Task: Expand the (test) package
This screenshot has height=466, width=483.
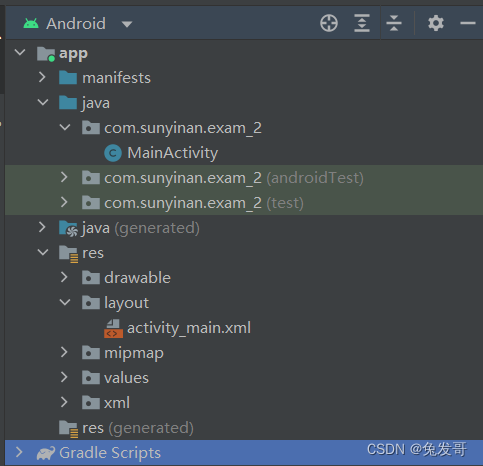Action: (64, 202)
